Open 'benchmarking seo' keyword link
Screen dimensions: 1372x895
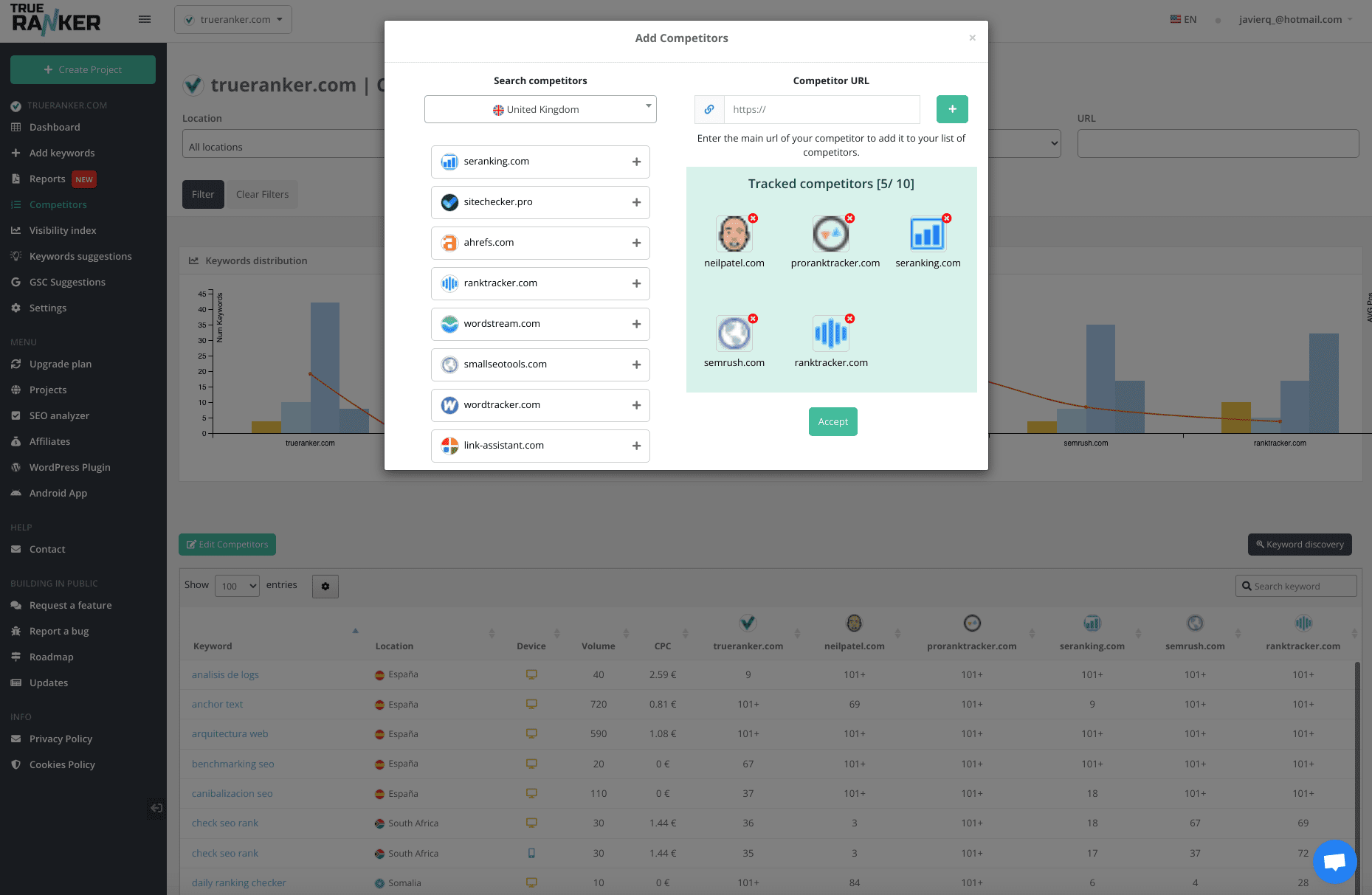[x=232, y=764]
